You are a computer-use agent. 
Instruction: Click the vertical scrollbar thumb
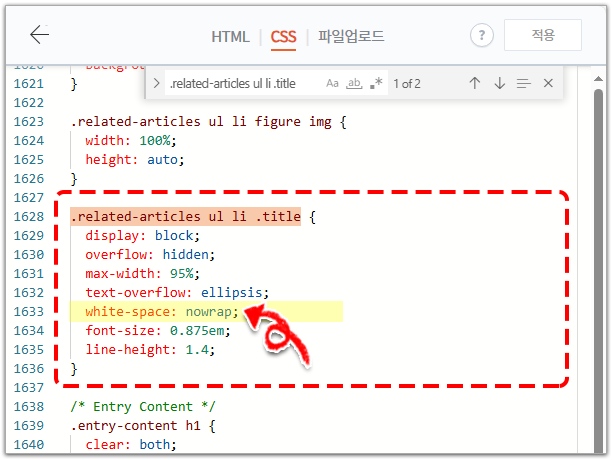[598, 269]
